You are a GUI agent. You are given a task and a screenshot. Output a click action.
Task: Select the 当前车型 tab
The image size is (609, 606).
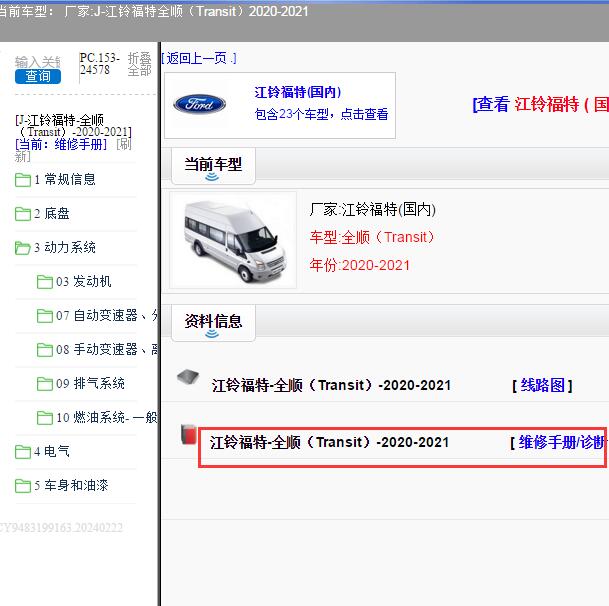pyautogui.click(x=213, y=166)
